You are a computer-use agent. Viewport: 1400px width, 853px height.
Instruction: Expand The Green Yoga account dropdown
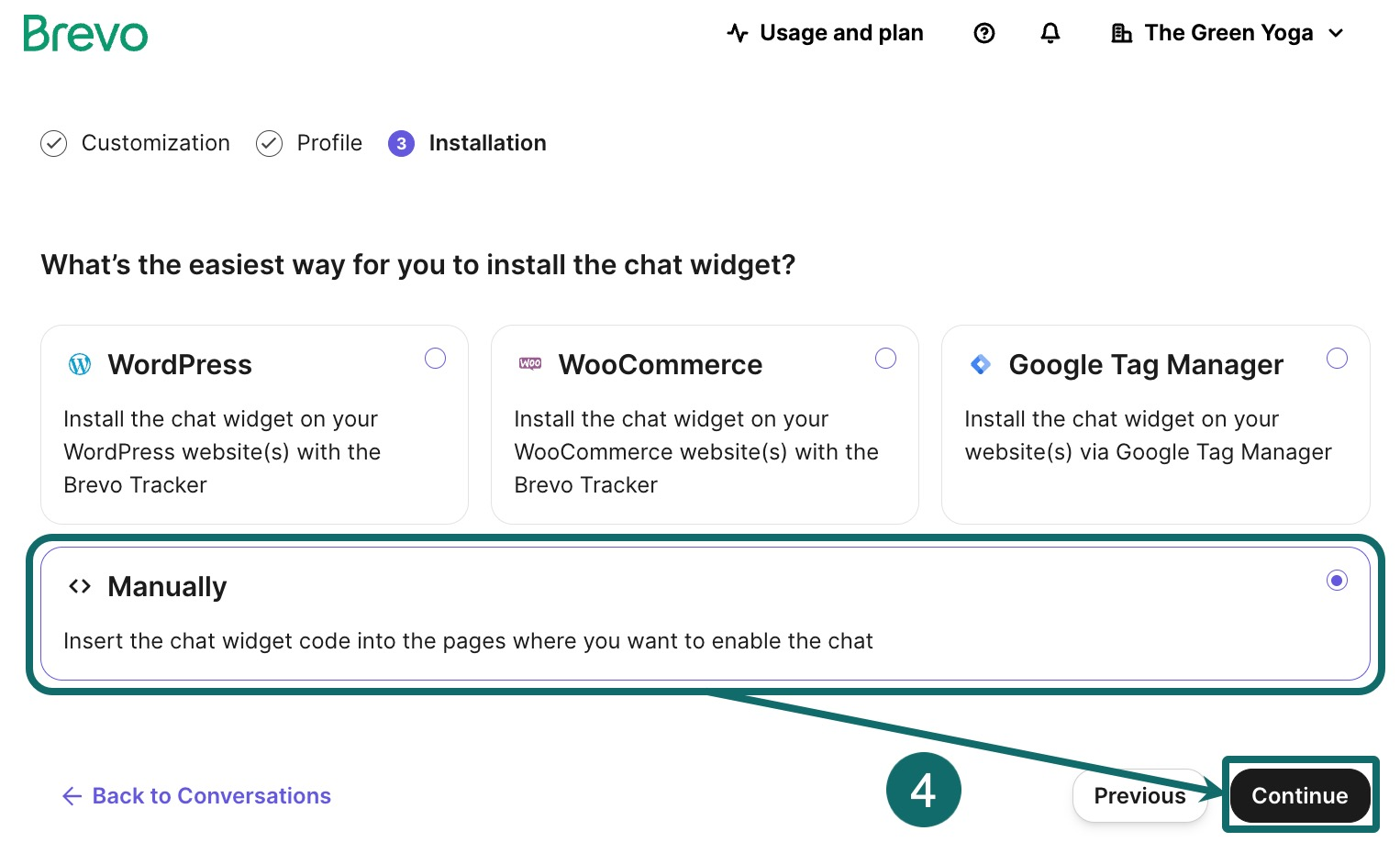pos(1228,34)
